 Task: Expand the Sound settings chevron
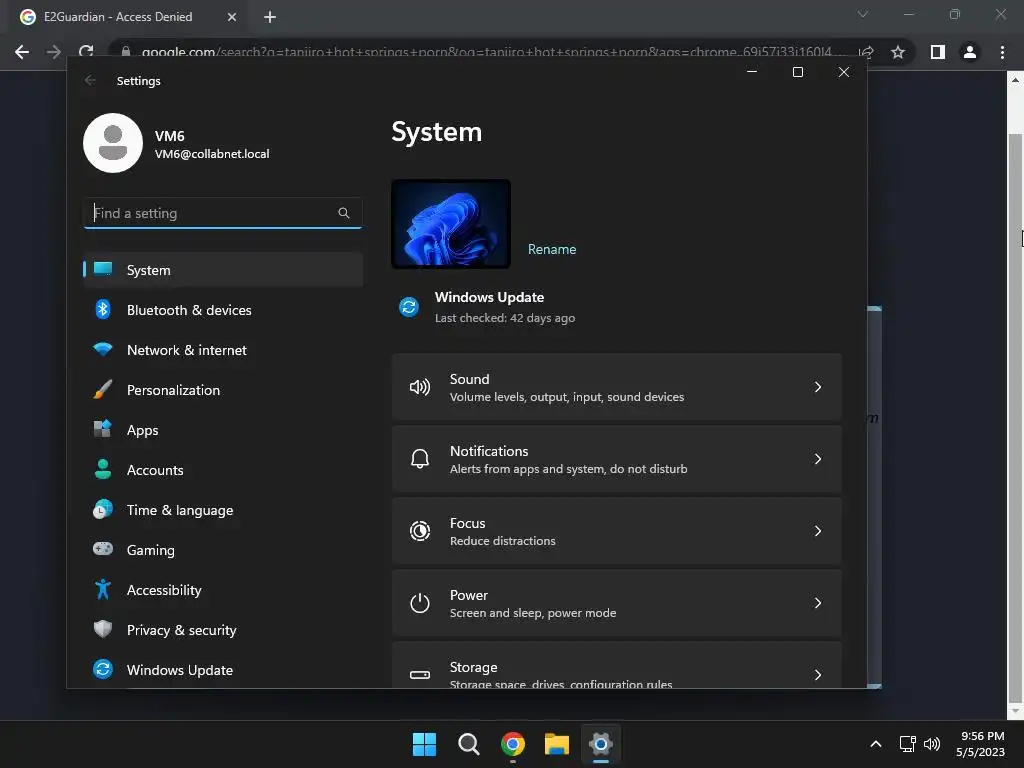pos(818,387)
